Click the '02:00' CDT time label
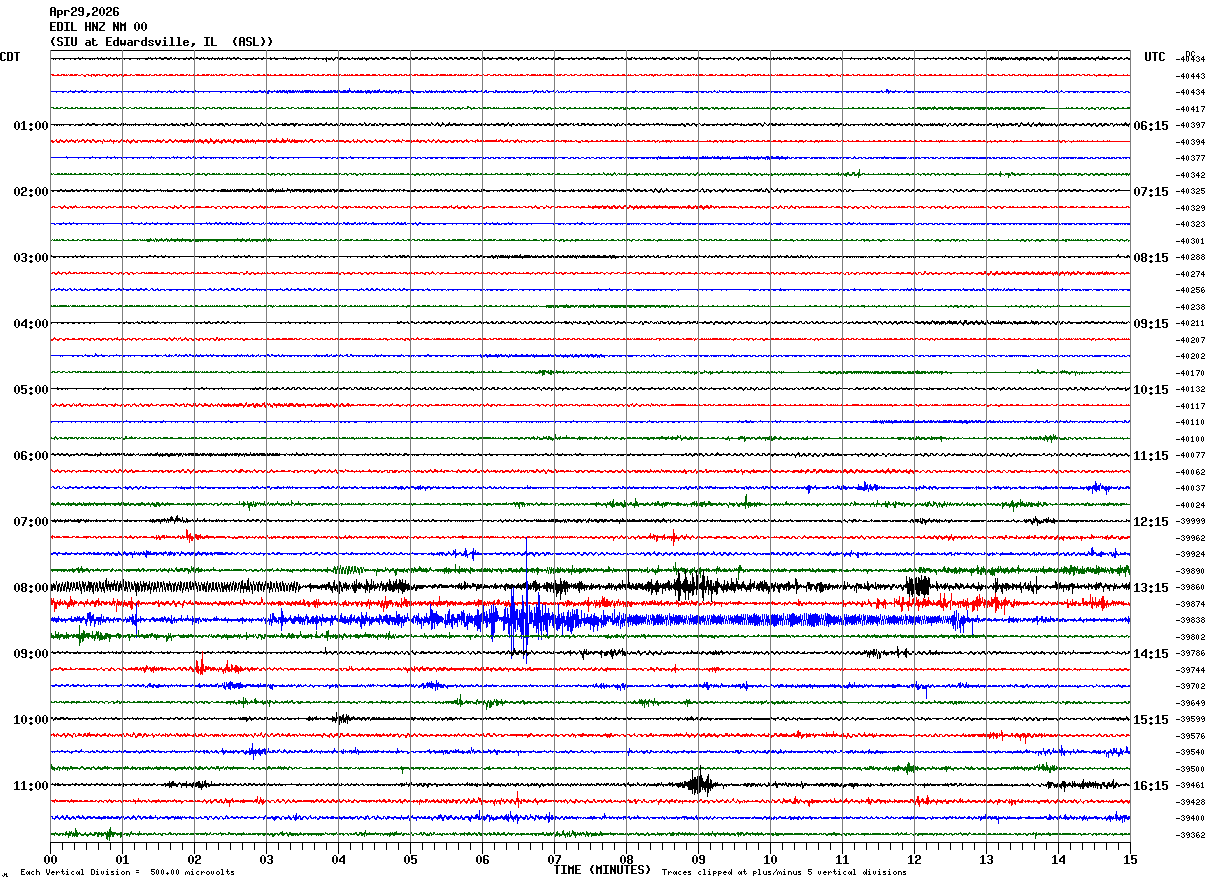Viewport: 1210px width, 886px height. click(31, 192)
